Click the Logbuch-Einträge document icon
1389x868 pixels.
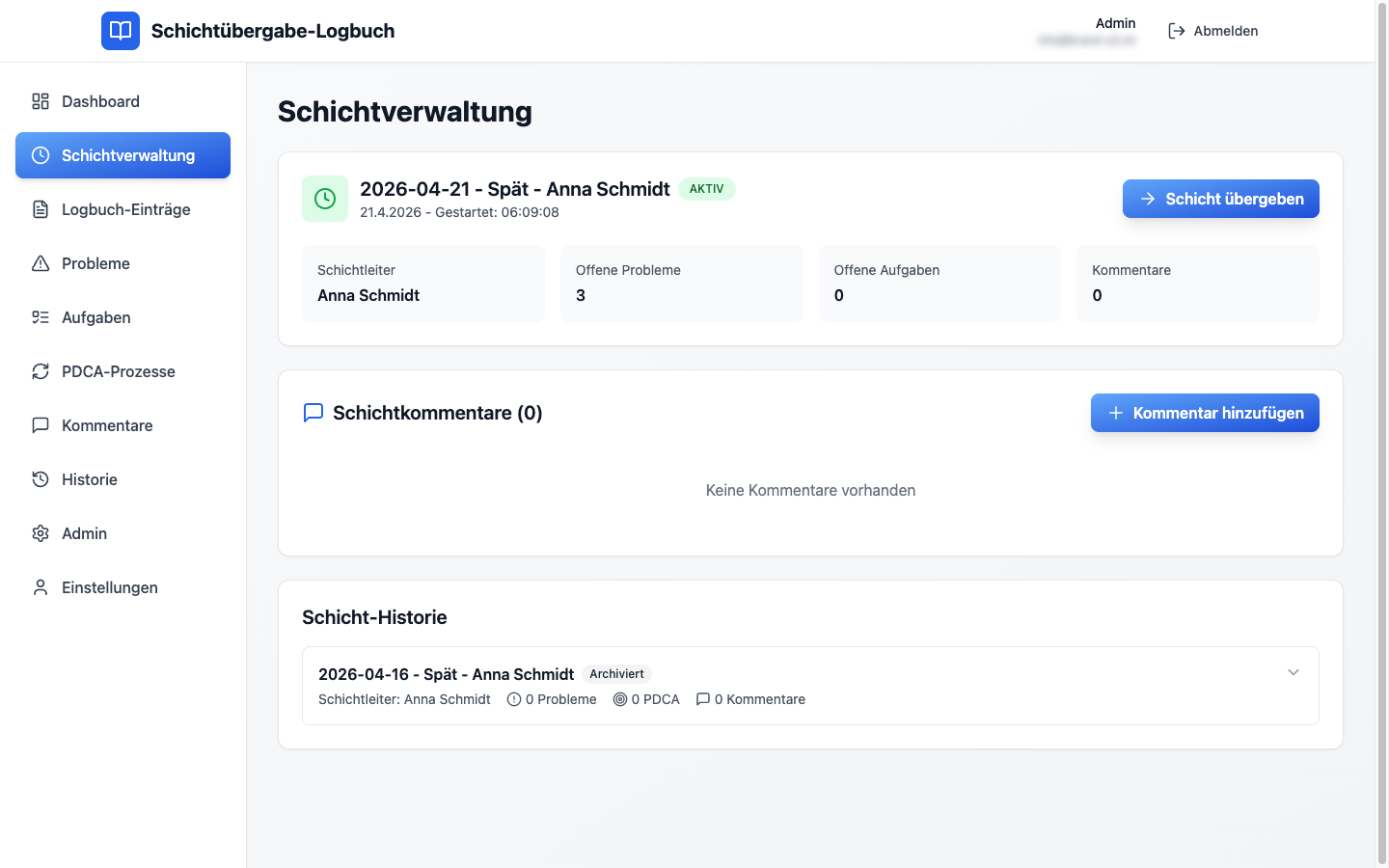click(41, 209)
